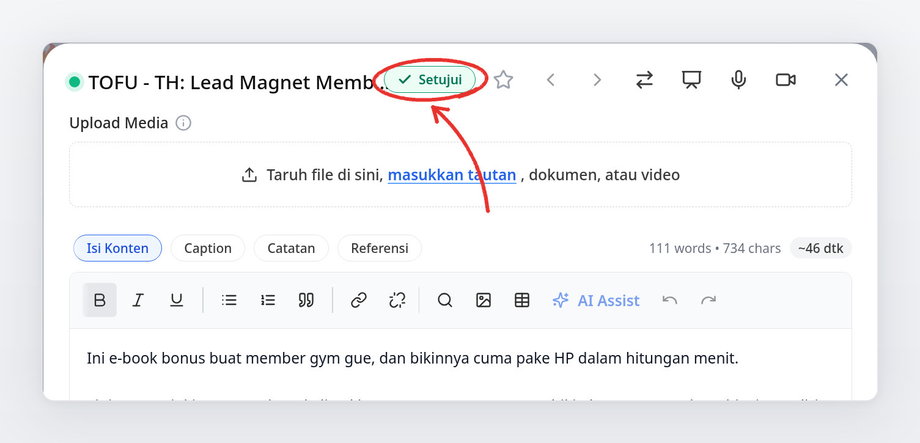Insert a hyperlink

[358, 300]
